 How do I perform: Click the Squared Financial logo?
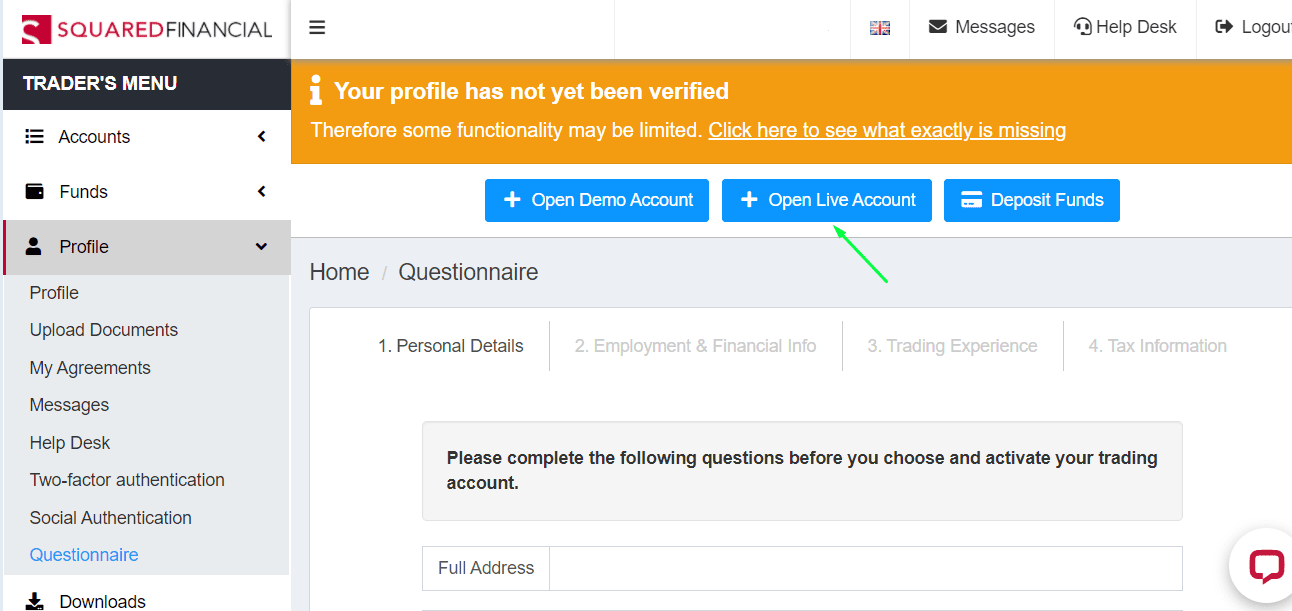[x=147, y=29]
